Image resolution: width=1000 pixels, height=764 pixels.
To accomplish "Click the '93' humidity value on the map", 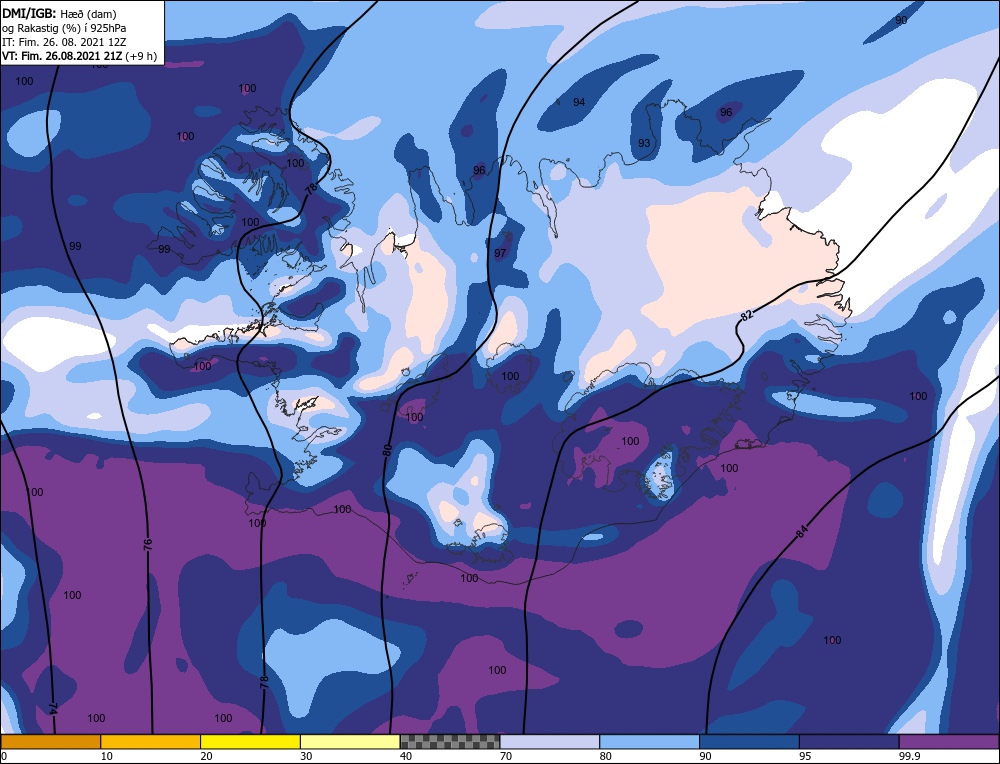I will pyautogui.click(x=644, y=143).
